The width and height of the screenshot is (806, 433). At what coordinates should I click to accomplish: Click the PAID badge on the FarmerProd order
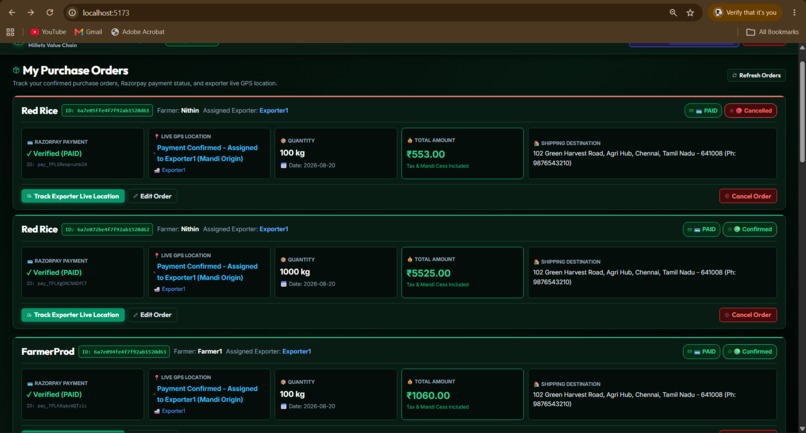coord(702,352)
